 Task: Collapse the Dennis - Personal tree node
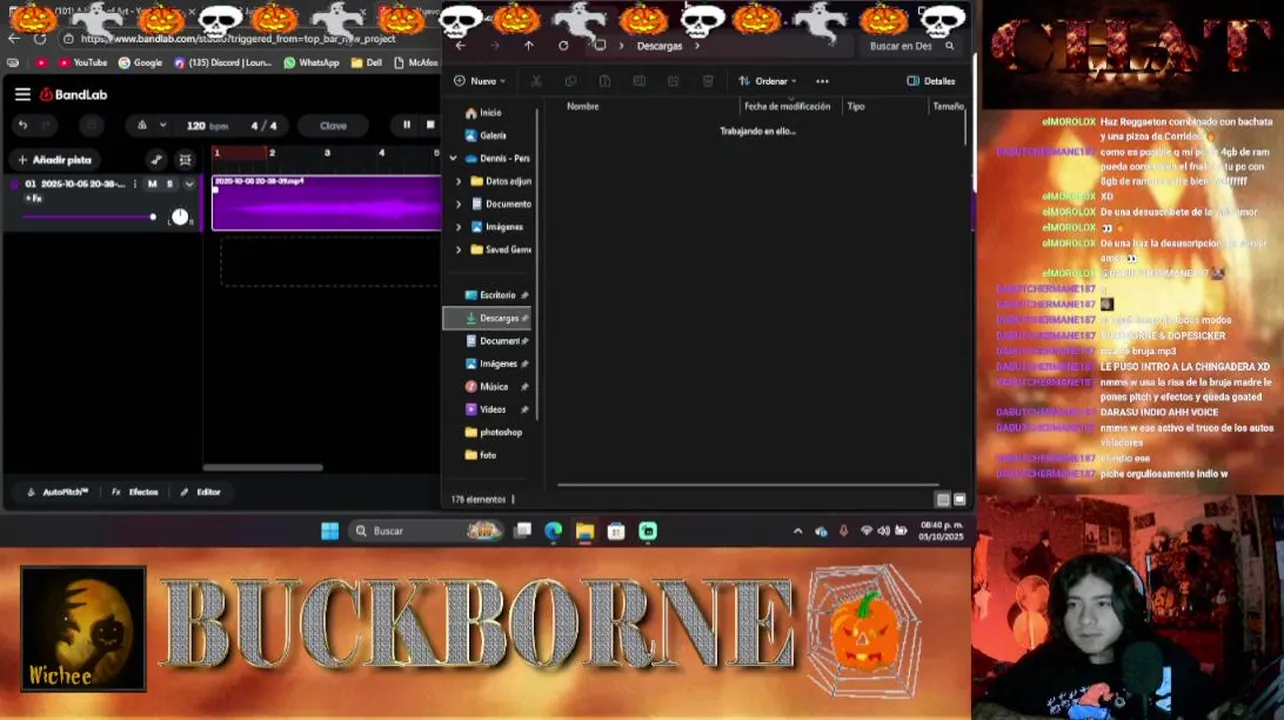coord(453,158)
